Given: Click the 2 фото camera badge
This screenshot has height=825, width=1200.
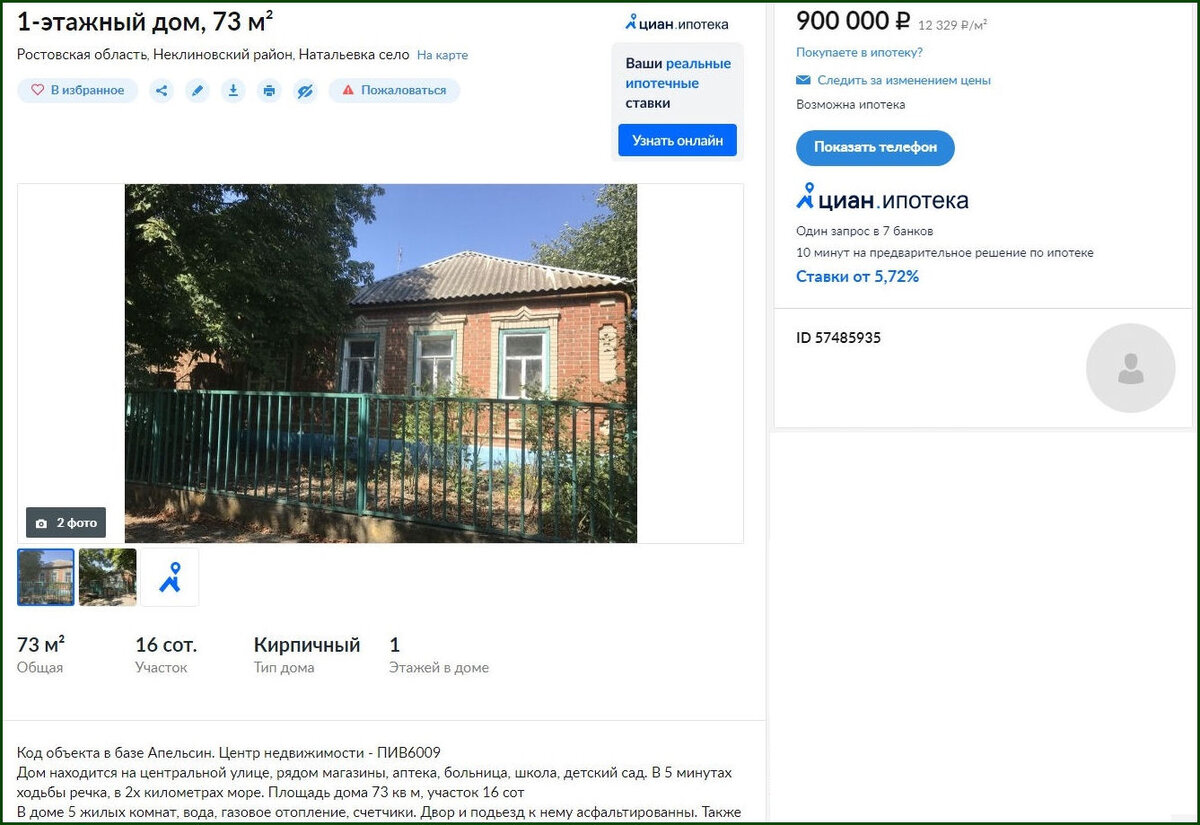Looking at the screenshot, I should pos(66,523).
